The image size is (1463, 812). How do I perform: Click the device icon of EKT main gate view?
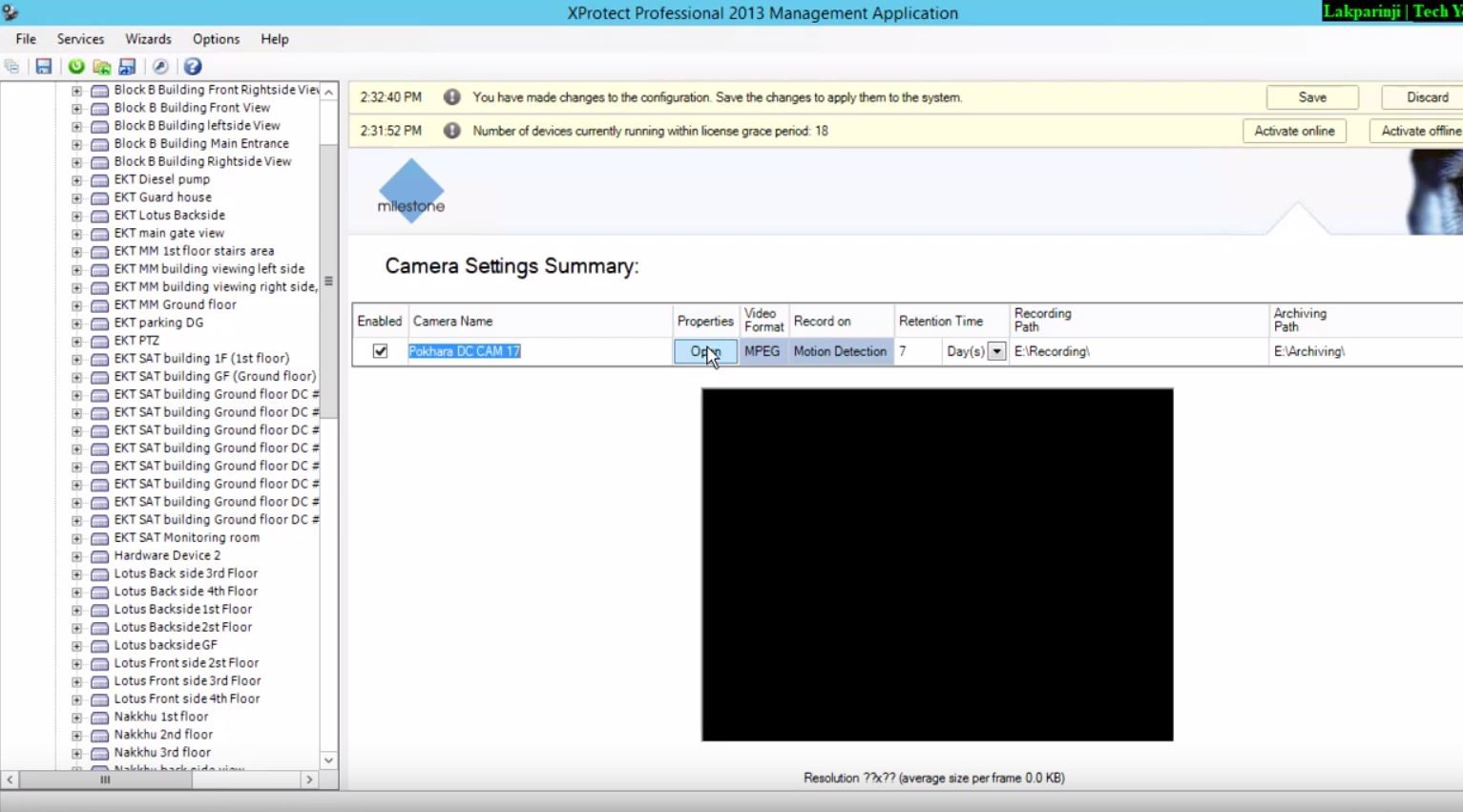pyautogui.click(x=99, y=234)
